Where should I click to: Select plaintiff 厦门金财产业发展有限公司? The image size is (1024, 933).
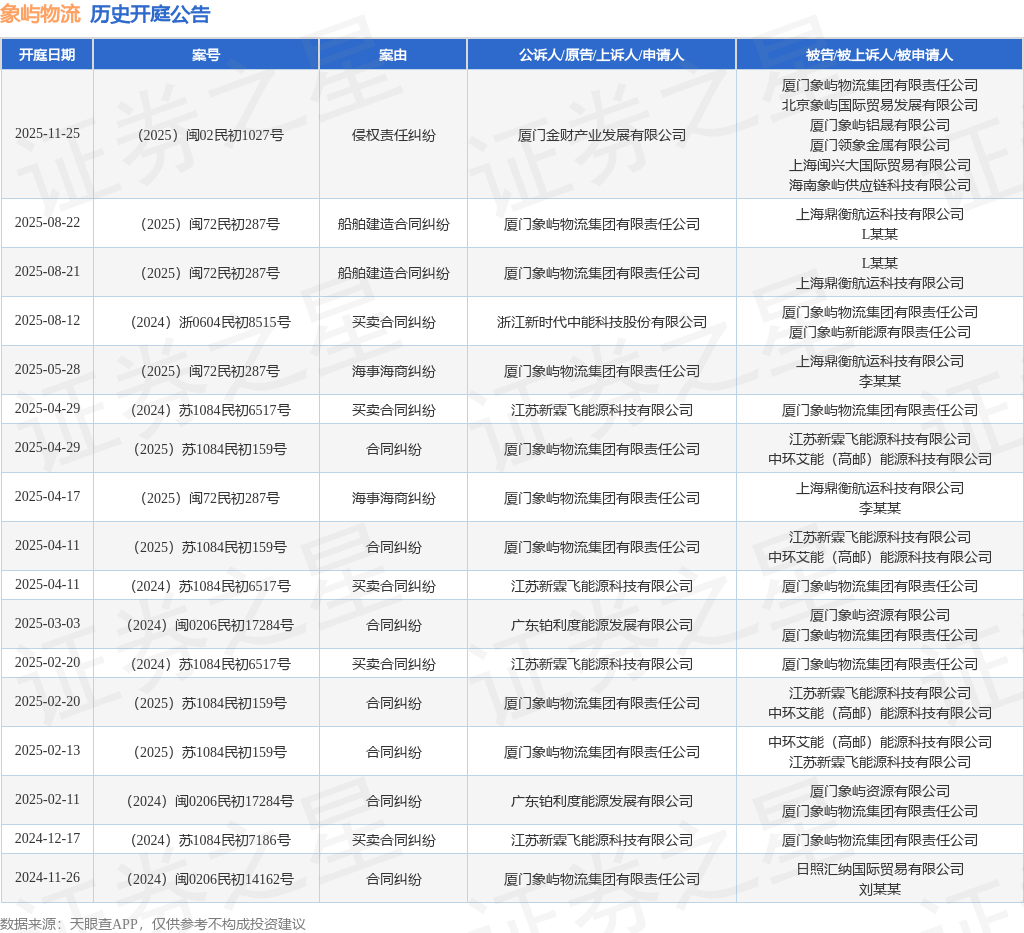pos(601,135)
